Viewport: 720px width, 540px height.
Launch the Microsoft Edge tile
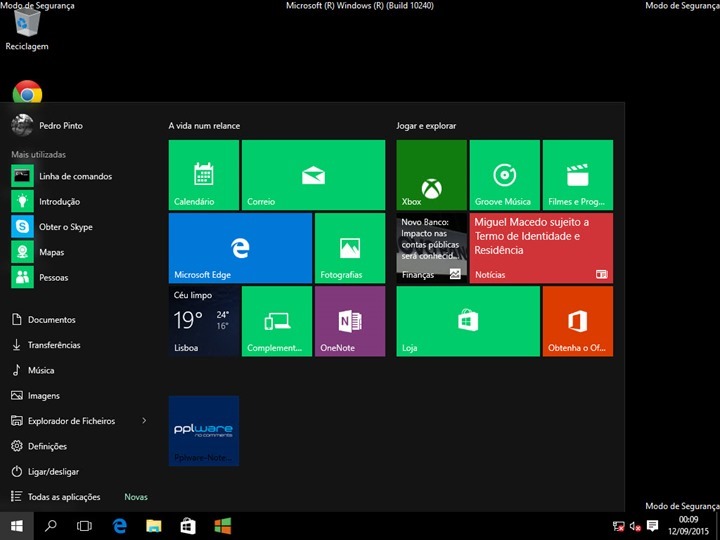(x=240, y=248)
